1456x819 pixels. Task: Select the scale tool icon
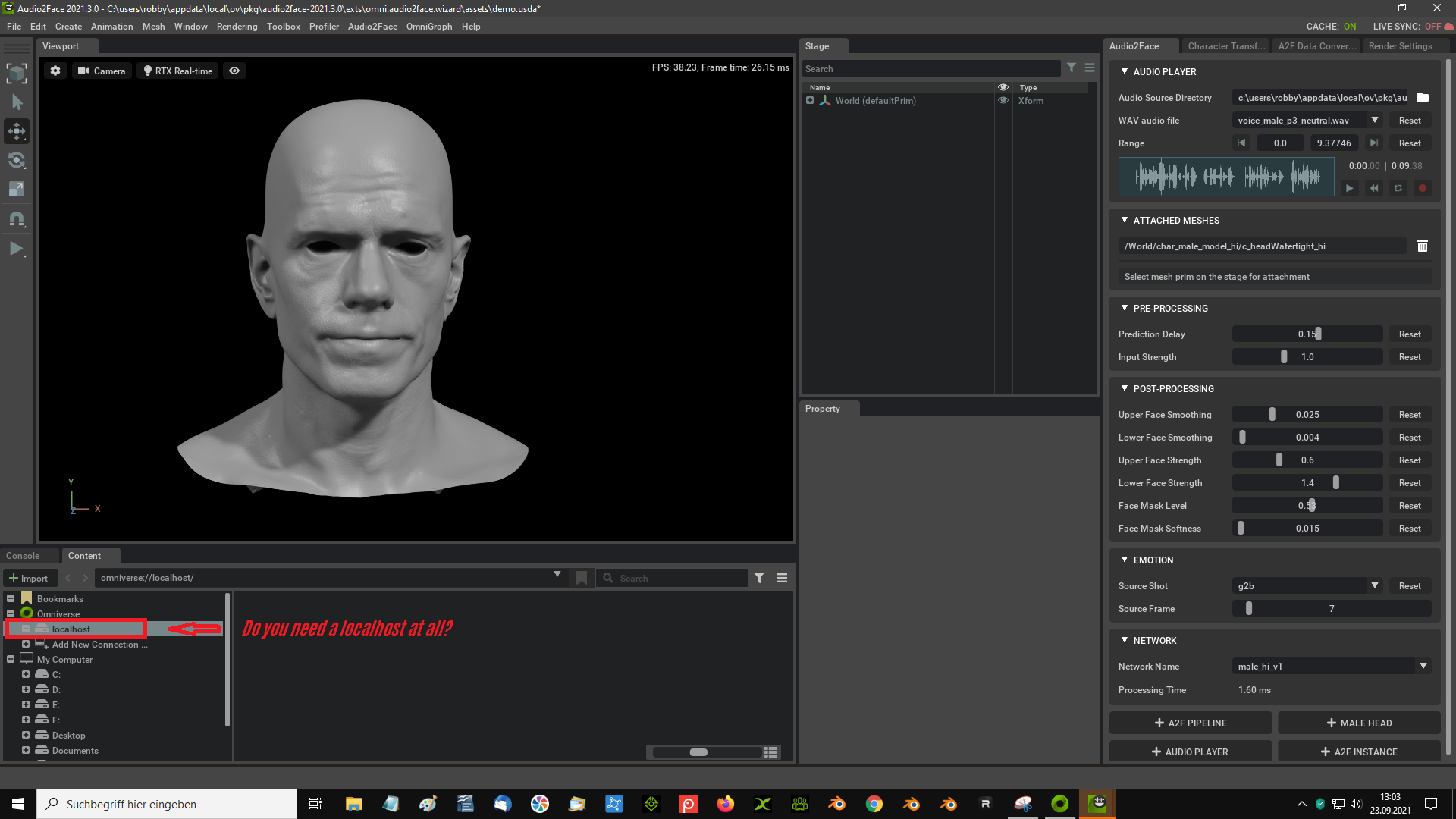click(x=16, y=190)
